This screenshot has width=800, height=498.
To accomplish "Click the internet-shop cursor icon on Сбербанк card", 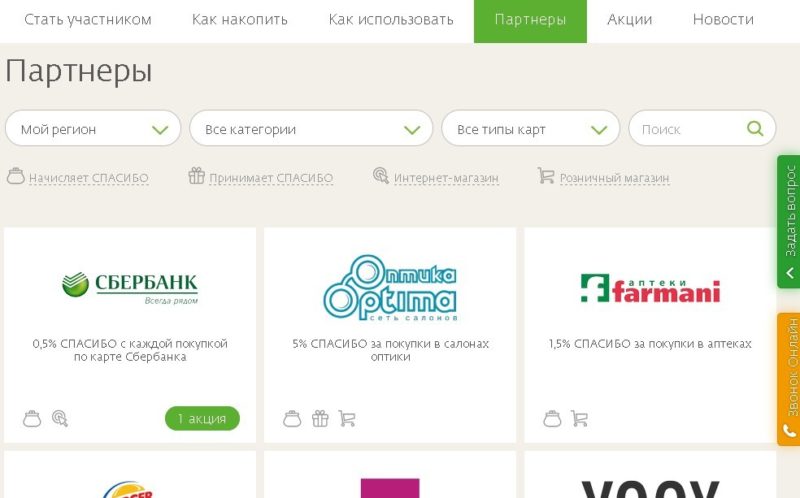I will (60, 418).
